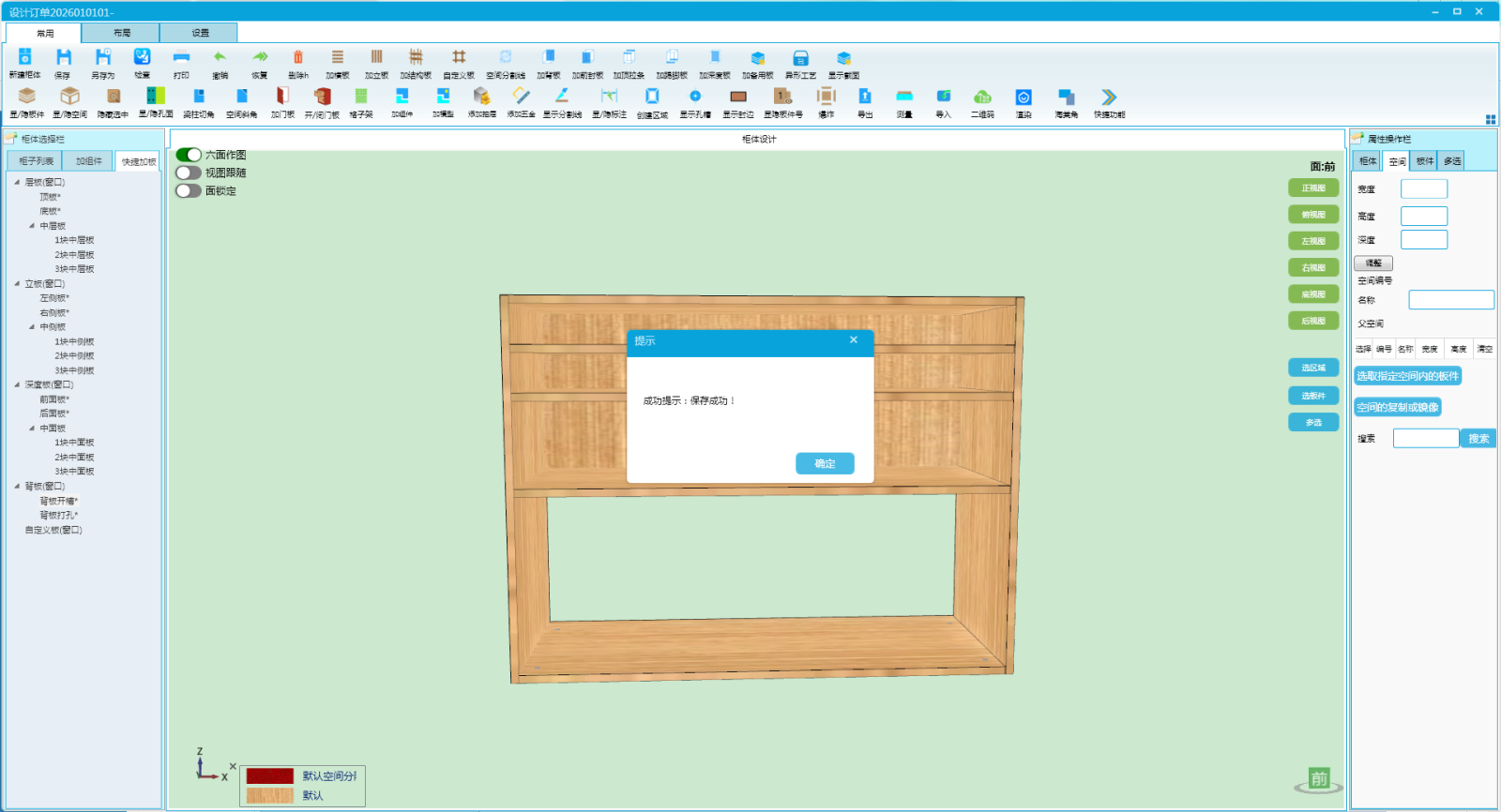This screenshot has width=1501, height=812.
Task: Toggle 显/隐空间 space visibility icon
Action: (69, 97)
